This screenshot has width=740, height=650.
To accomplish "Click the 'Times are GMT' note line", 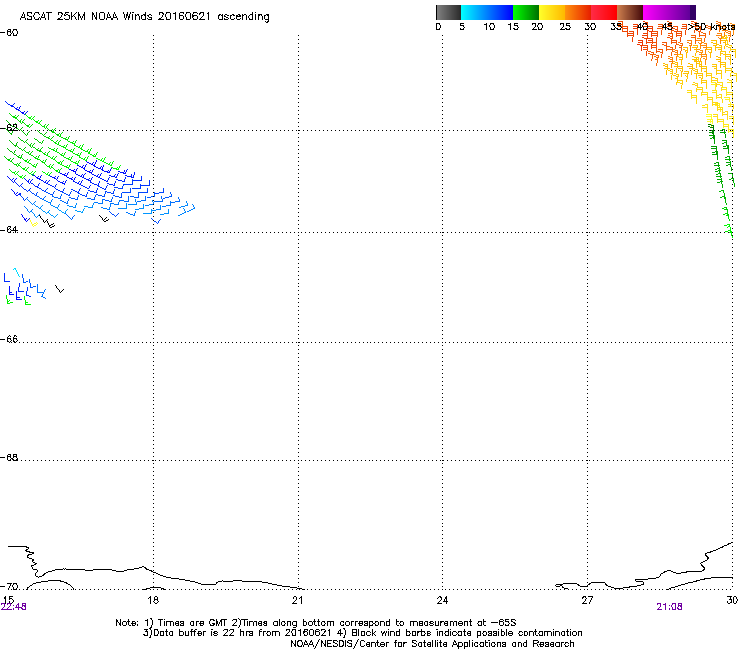I will [316, 623].
